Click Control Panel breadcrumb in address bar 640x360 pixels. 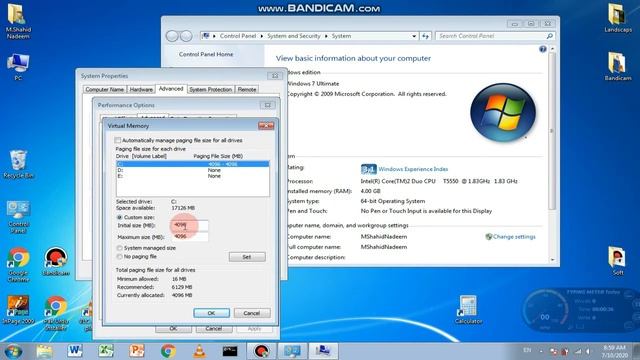tap(238, 36)
